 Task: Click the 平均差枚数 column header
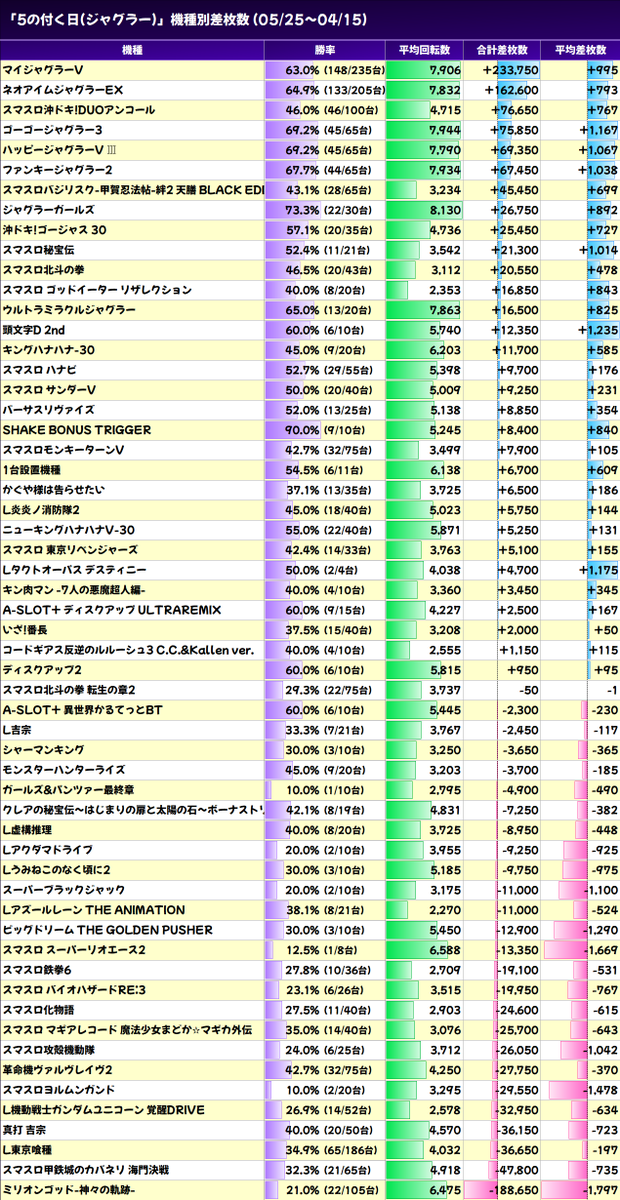[x=580, y=49]
